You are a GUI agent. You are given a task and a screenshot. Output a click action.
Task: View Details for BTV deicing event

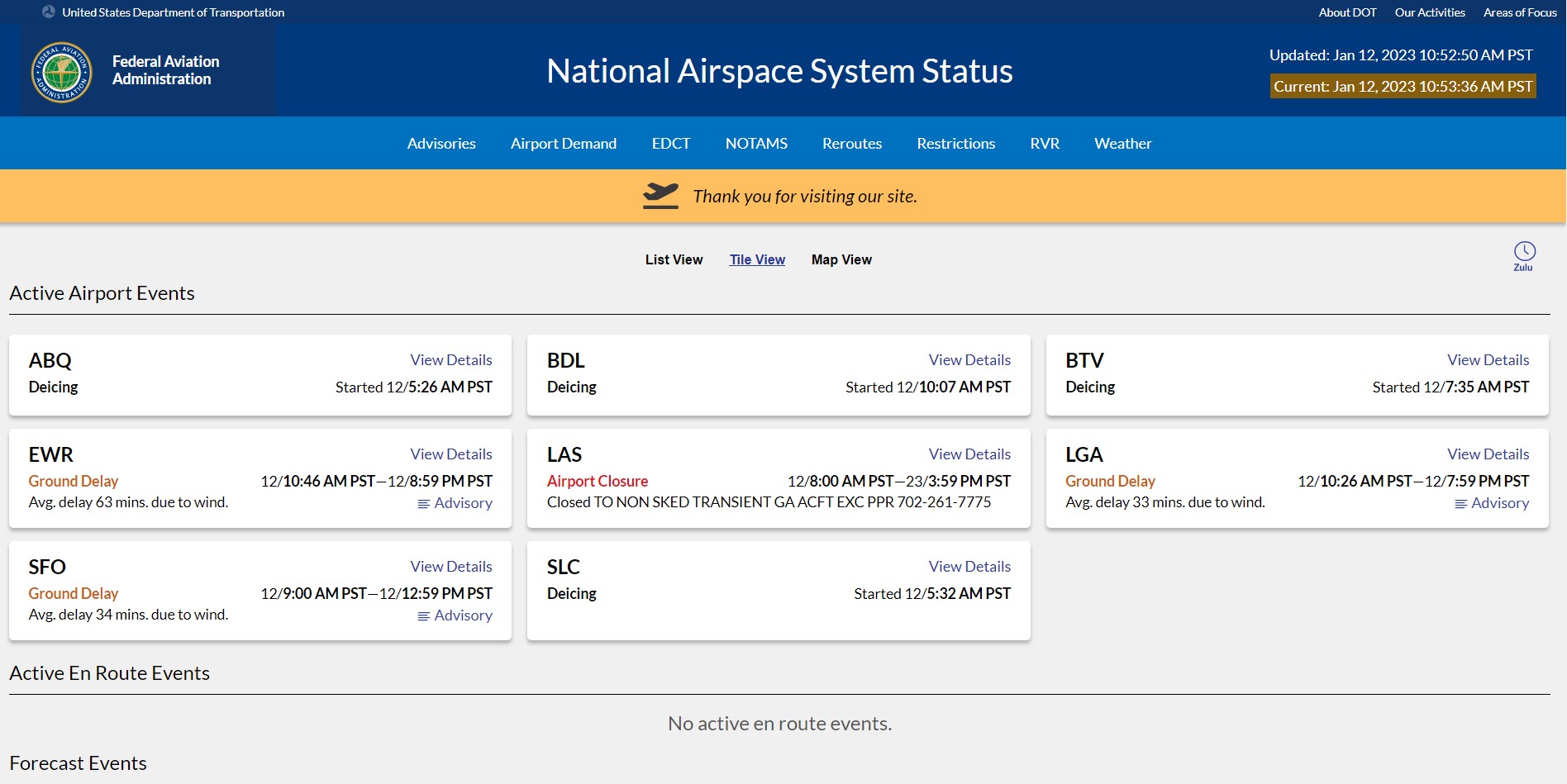[1488, 360]
